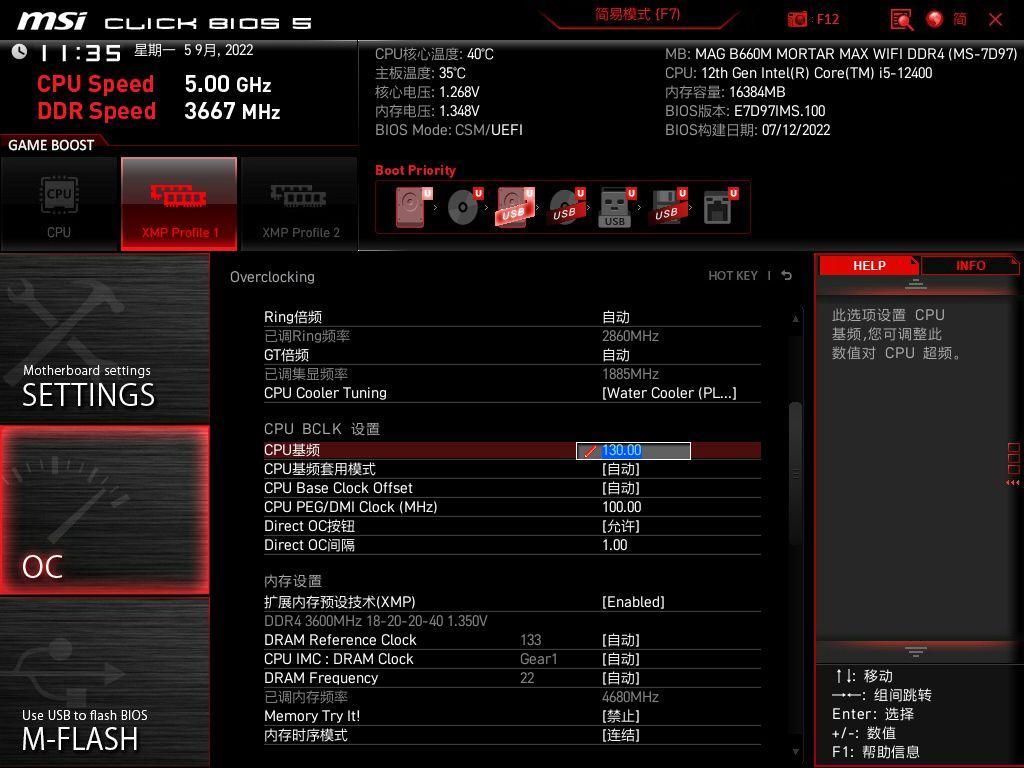Open the HELP tab panel

coord(868,265)
